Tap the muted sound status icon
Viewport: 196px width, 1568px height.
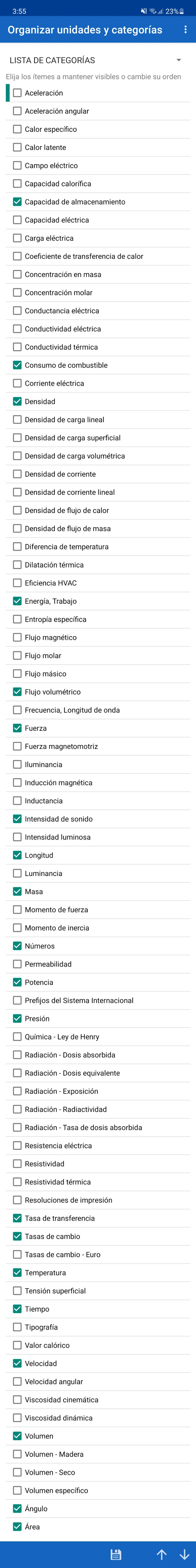(x=144, y=11)
